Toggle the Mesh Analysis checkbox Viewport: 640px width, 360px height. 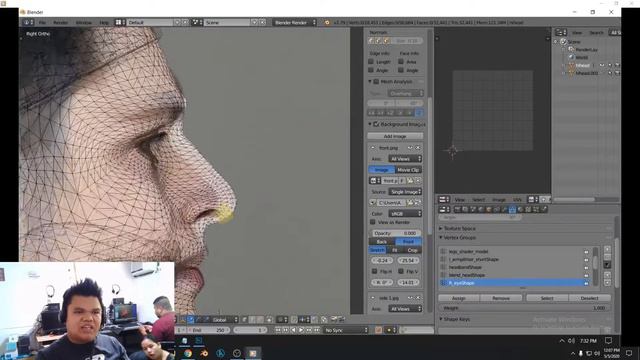coord(376,82)
